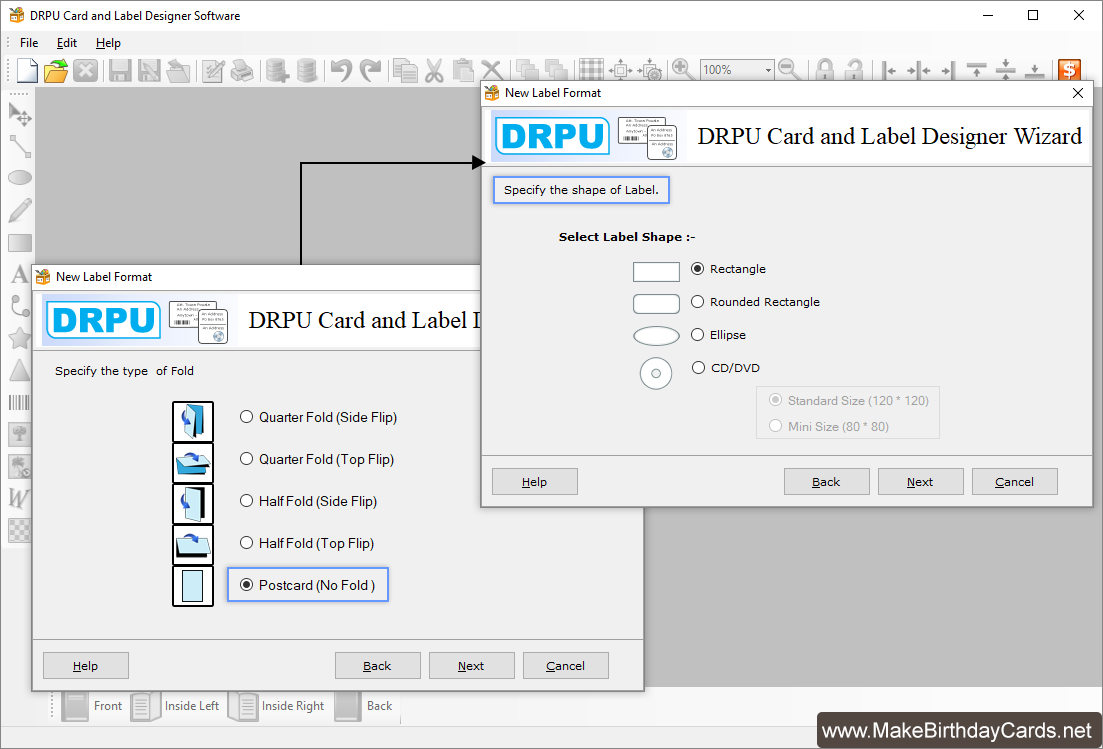The height and width of the screenshot is (749, 1103).
Task: Click the Redo arrow icon
Action: 370,70
